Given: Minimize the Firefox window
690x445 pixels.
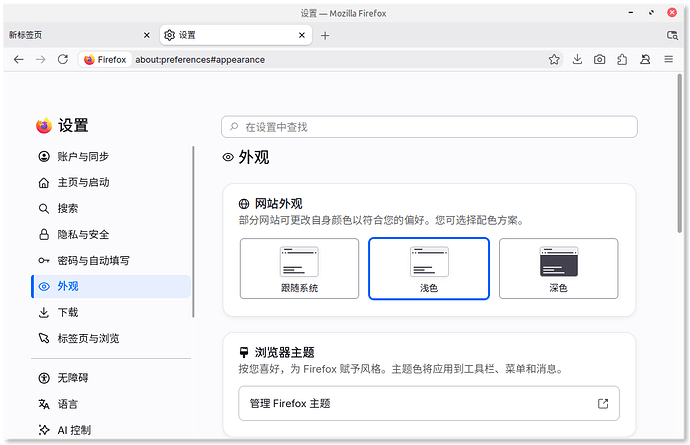Looking at the screenshot, I should [x=631, y=13].
